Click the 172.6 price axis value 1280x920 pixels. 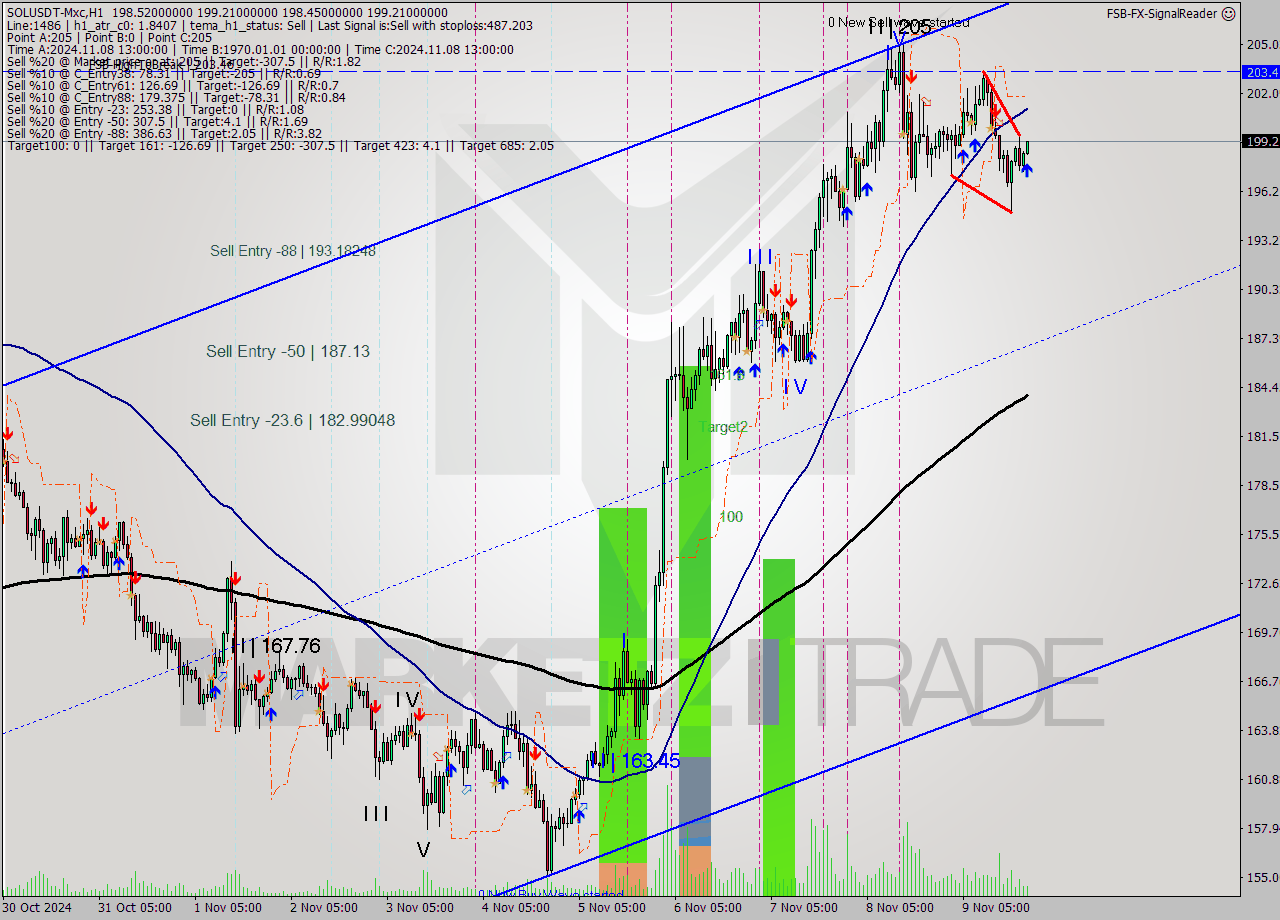[1261, 583]
